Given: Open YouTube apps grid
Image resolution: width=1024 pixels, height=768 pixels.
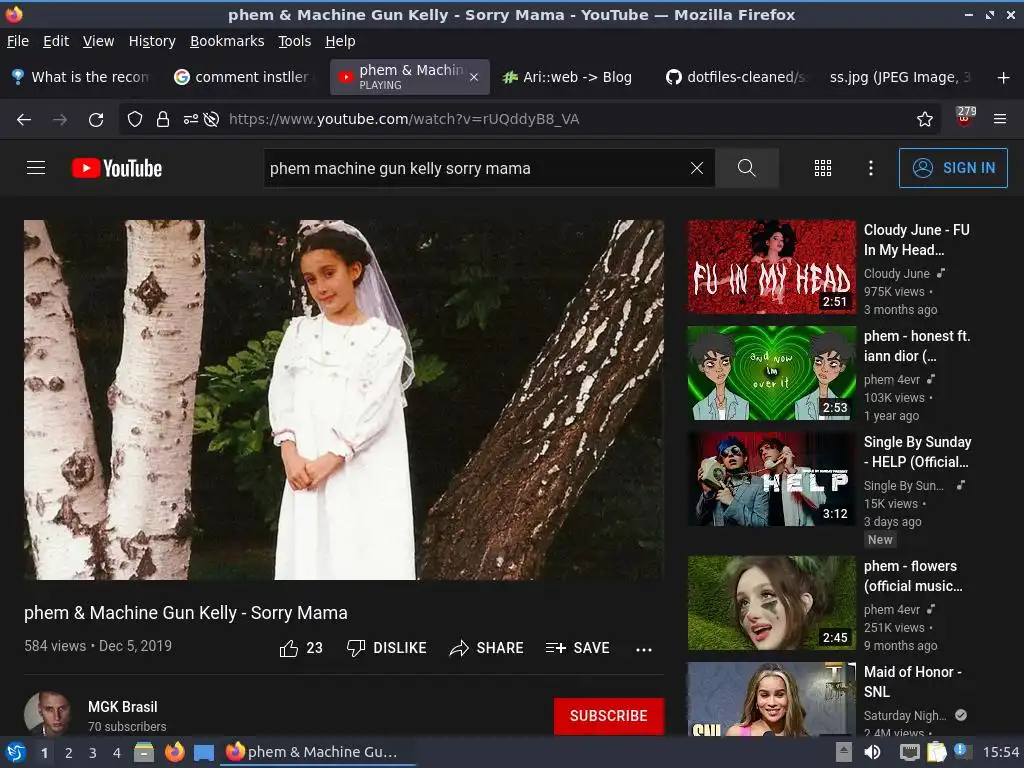Looking at the screenshot, I should (x=823, y=168).
